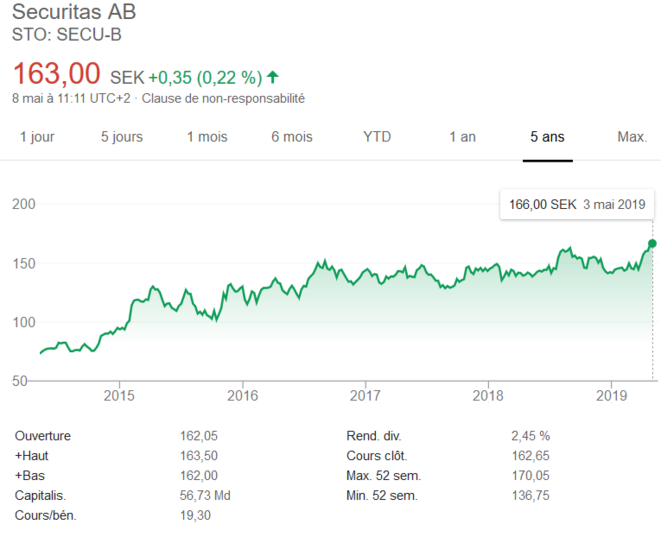Click the 50 y-axis label

coord(19,381)
